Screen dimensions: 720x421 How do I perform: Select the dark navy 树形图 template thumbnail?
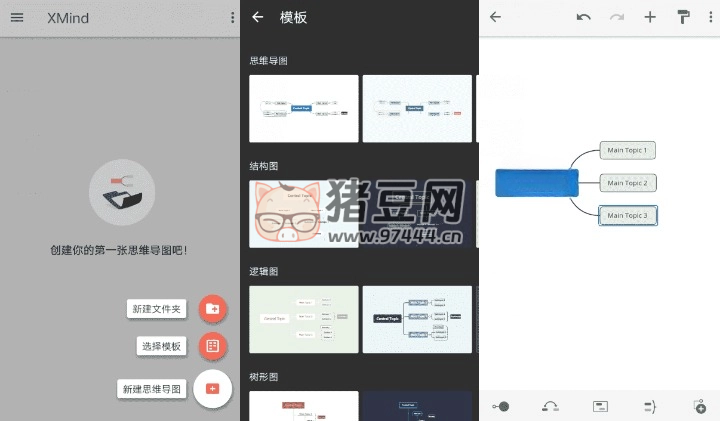pyautogui.click(x=417, y=406)
